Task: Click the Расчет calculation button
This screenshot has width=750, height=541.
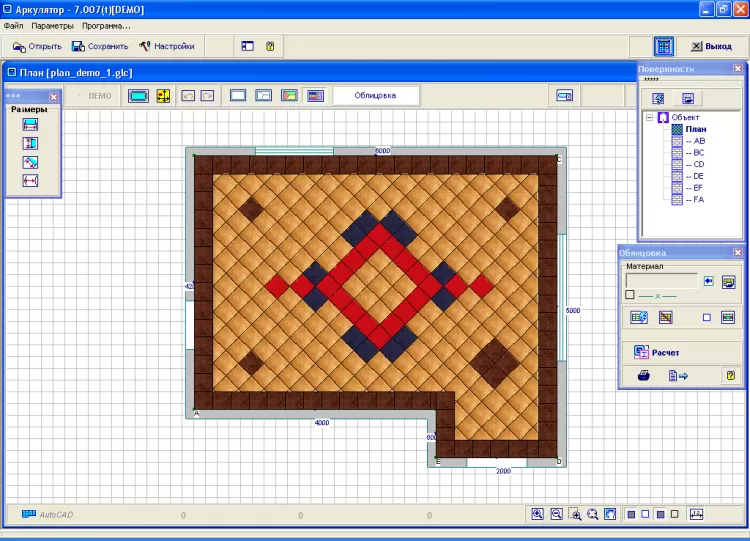Action: click(656, 353)
